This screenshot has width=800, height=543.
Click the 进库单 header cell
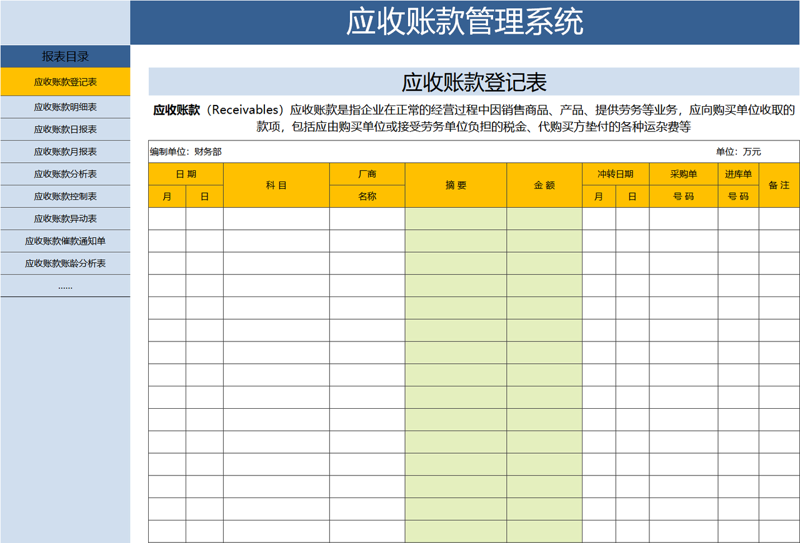pos(738,174)
